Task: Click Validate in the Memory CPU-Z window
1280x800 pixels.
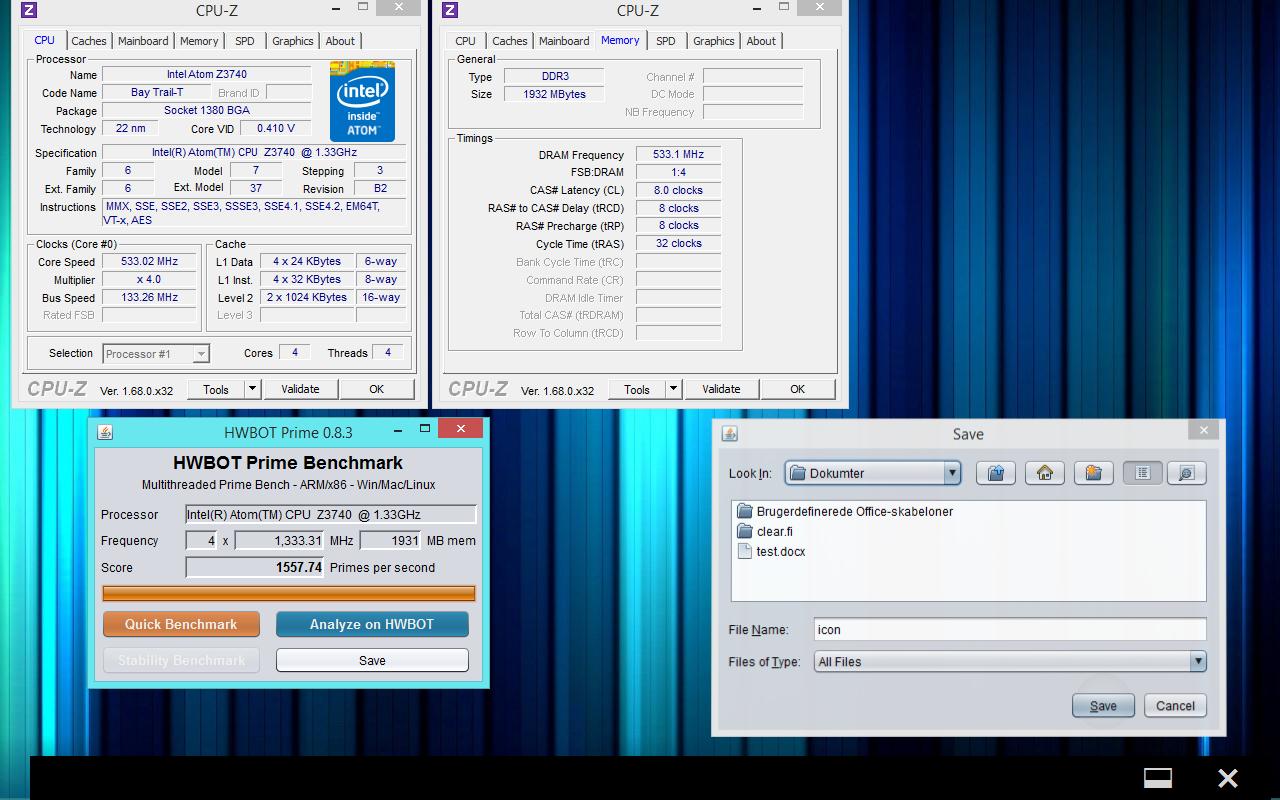Action: click(x=721, y=389)
